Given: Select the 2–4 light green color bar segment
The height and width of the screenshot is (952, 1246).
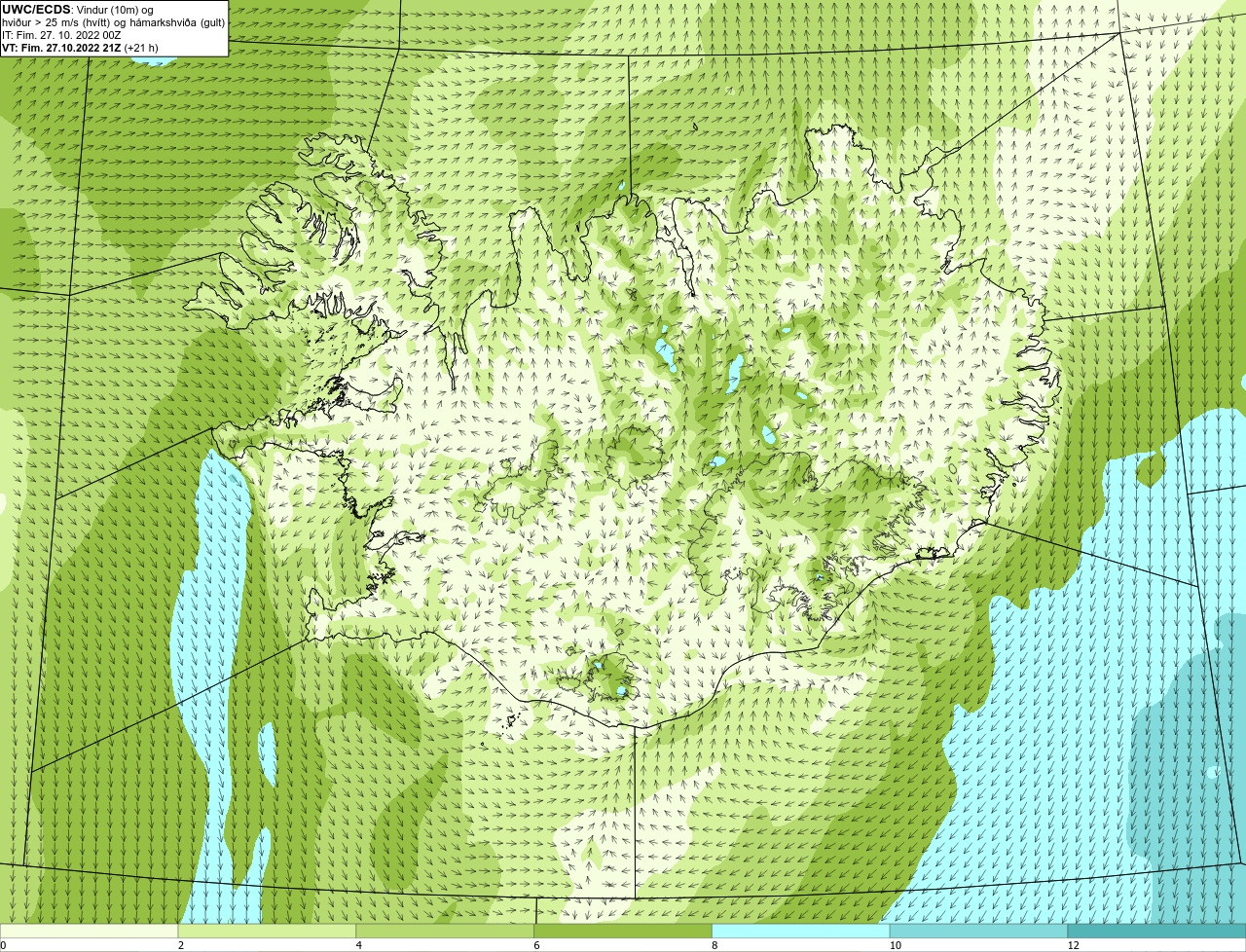Looking at the screenshot, I should click(268, 932).
